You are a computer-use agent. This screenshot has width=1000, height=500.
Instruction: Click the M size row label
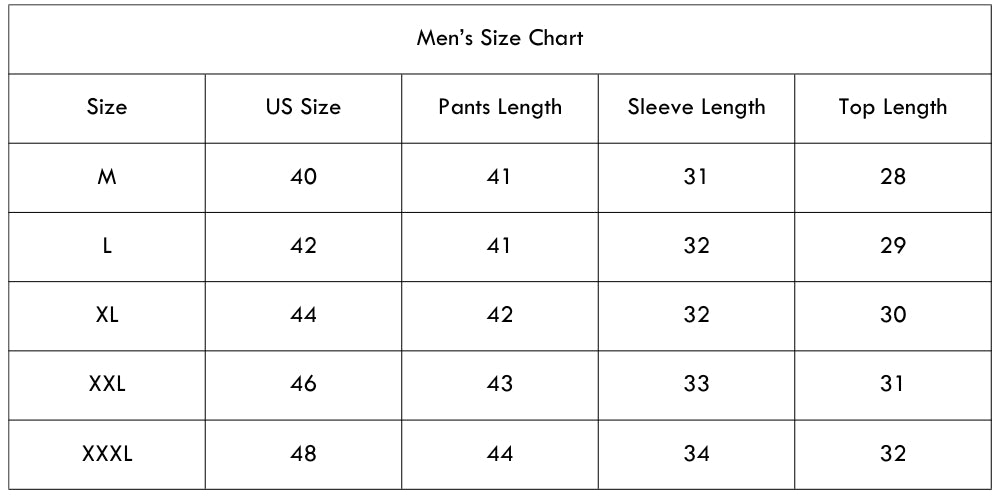tap(107, 177)
